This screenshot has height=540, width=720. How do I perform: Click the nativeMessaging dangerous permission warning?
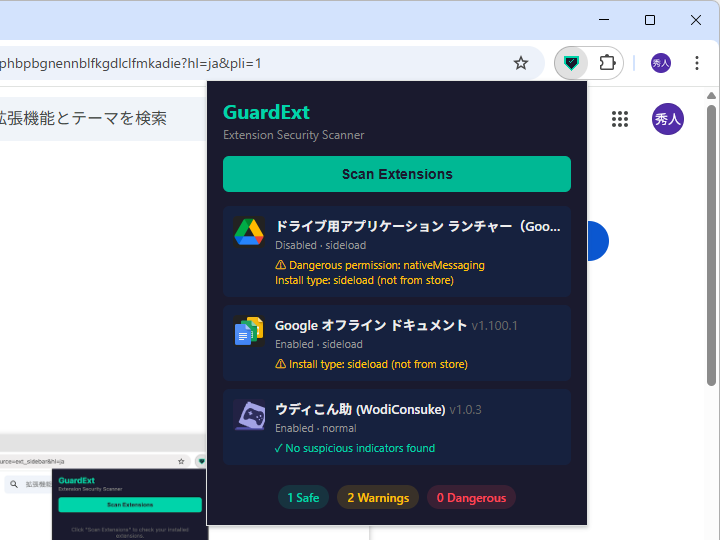(380, 265)
